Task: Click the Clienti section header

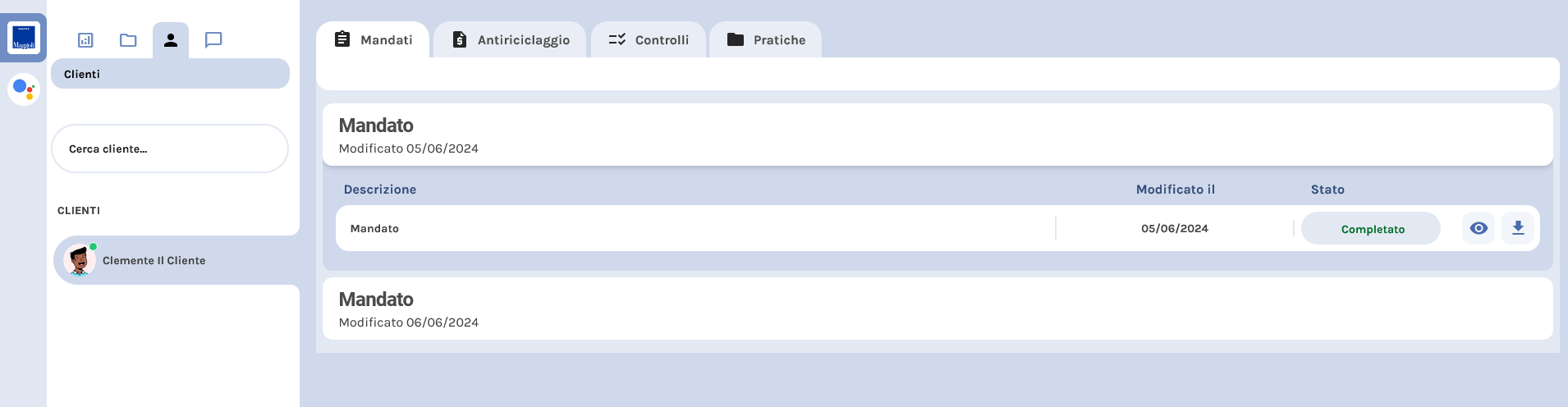Action: tap(170, 74)
